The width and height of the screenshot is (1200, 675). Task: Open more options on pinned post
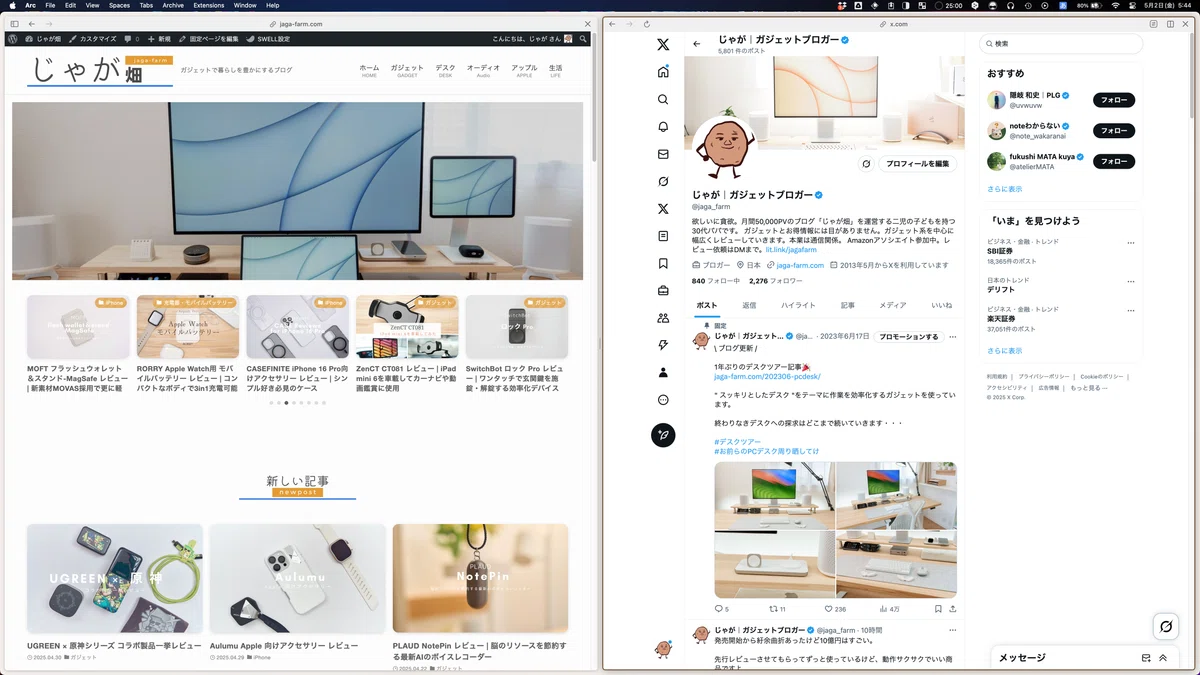click(952, 337)
